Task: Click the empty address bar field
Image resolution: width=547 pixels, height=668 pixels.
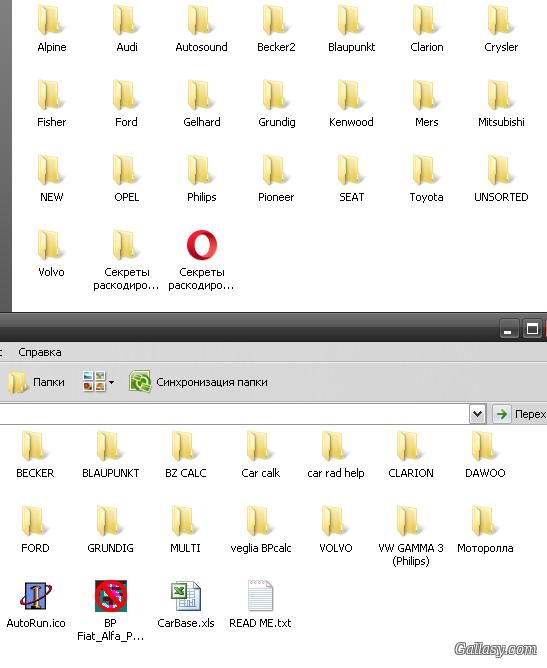Action: [234, 414]
